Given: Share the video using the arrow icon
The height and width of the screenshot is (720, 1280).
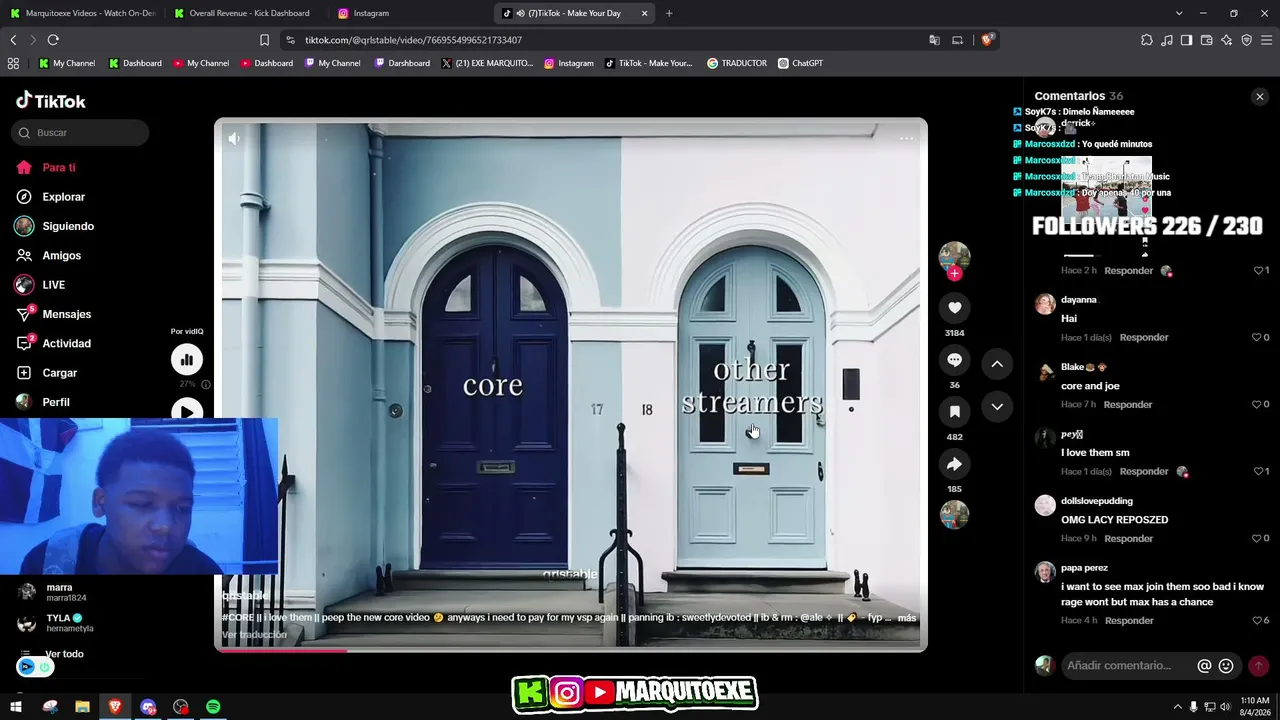Looking at the screenshot, I should point(954,464).
